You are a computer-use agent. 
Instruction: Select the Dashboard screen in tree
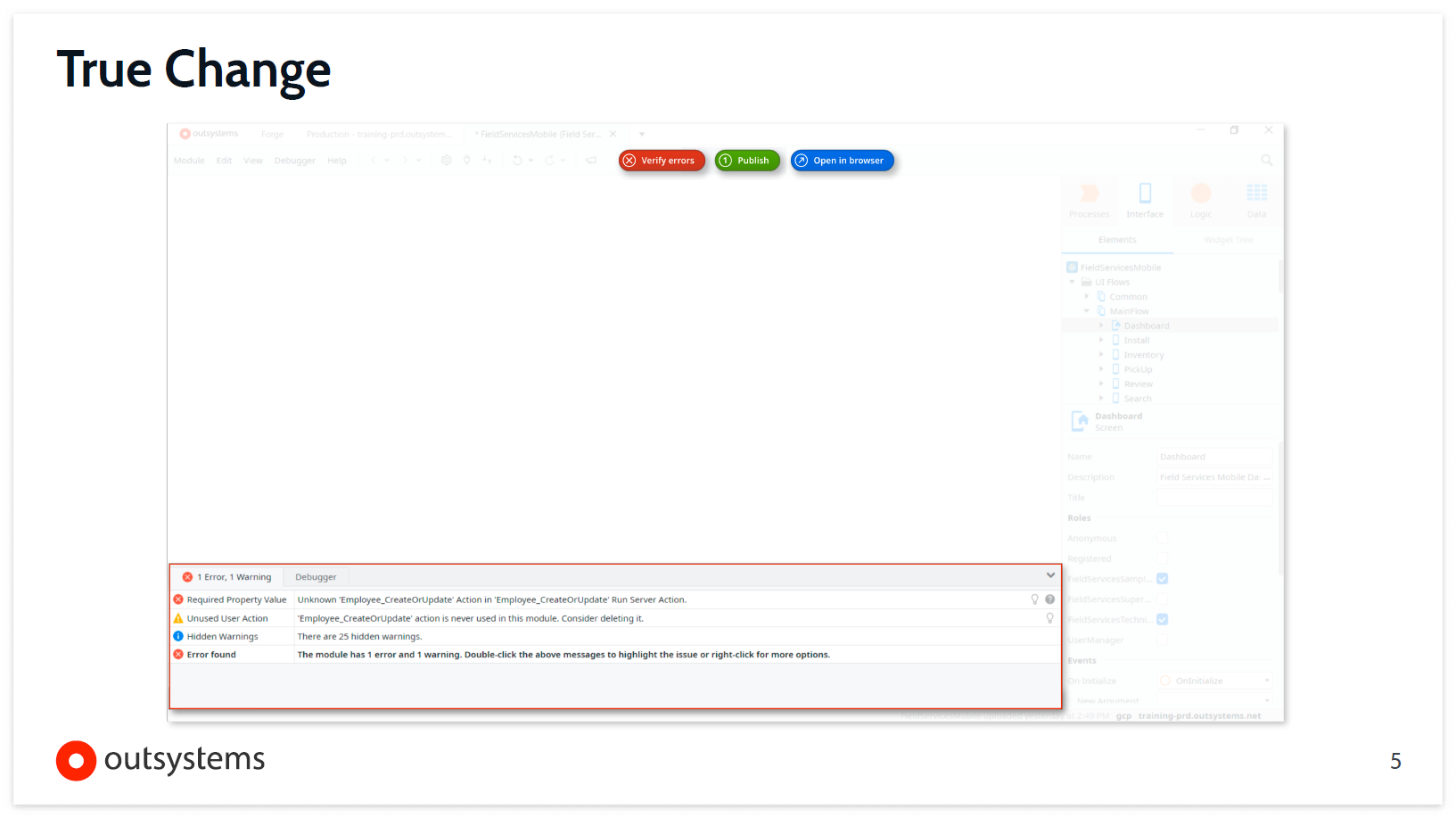click(1146, 326)
